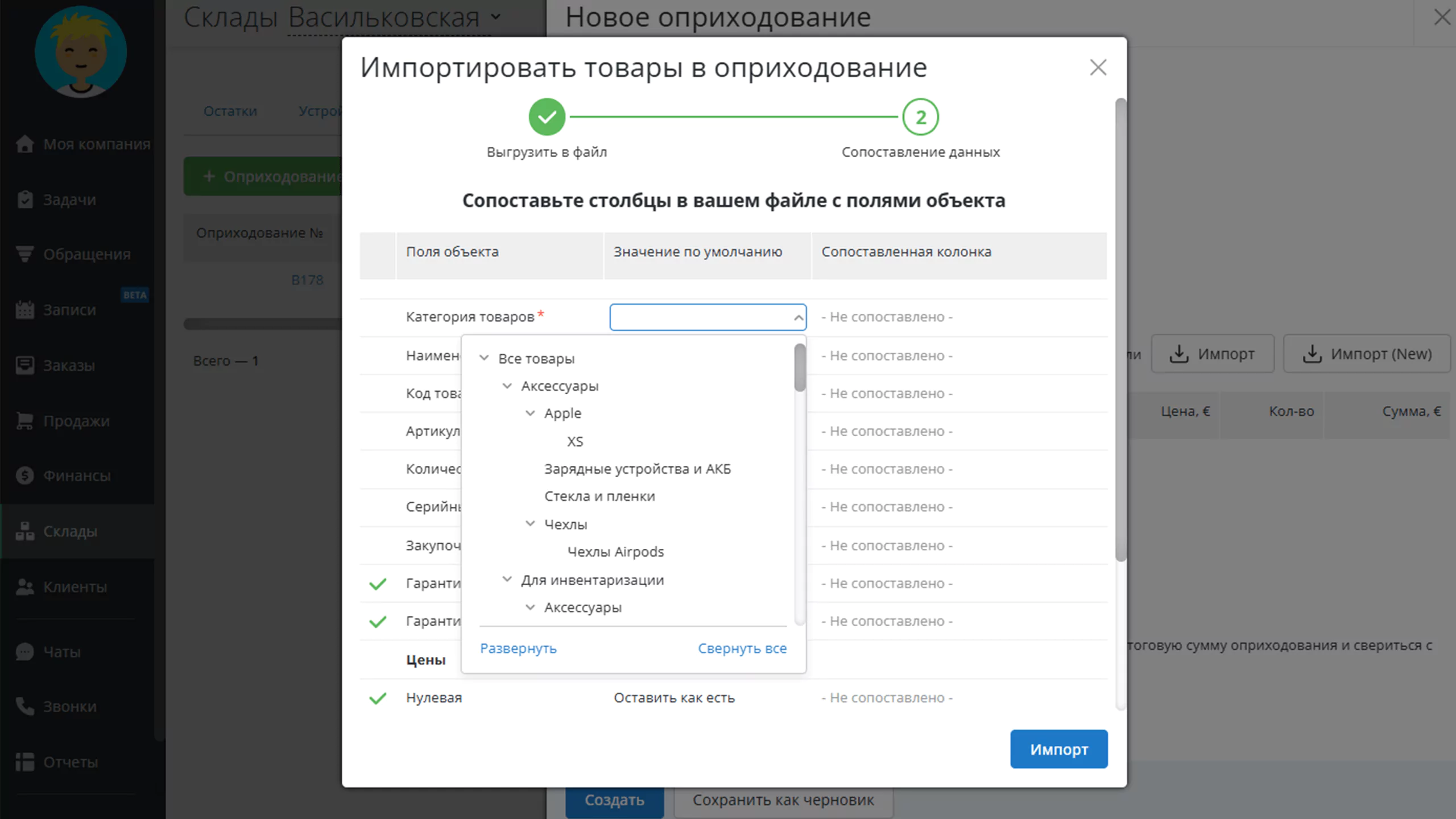Select Зарядные устройства и АКБ category
The image size is (1456, 819).
[637, 469]
